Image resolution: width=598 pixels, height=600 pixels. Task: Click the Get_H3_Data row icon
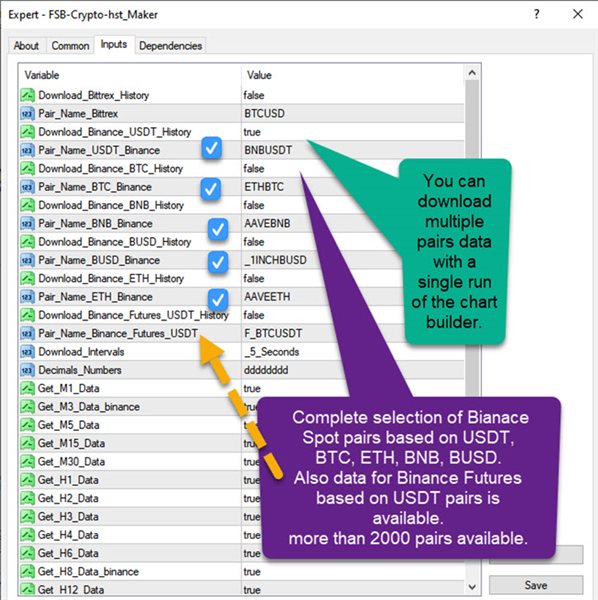[28, 517]
